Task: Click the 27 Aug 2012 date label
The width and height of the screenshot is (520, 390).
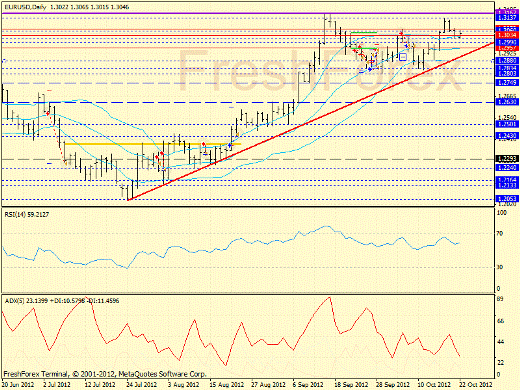Action: [x=268, y=384]
